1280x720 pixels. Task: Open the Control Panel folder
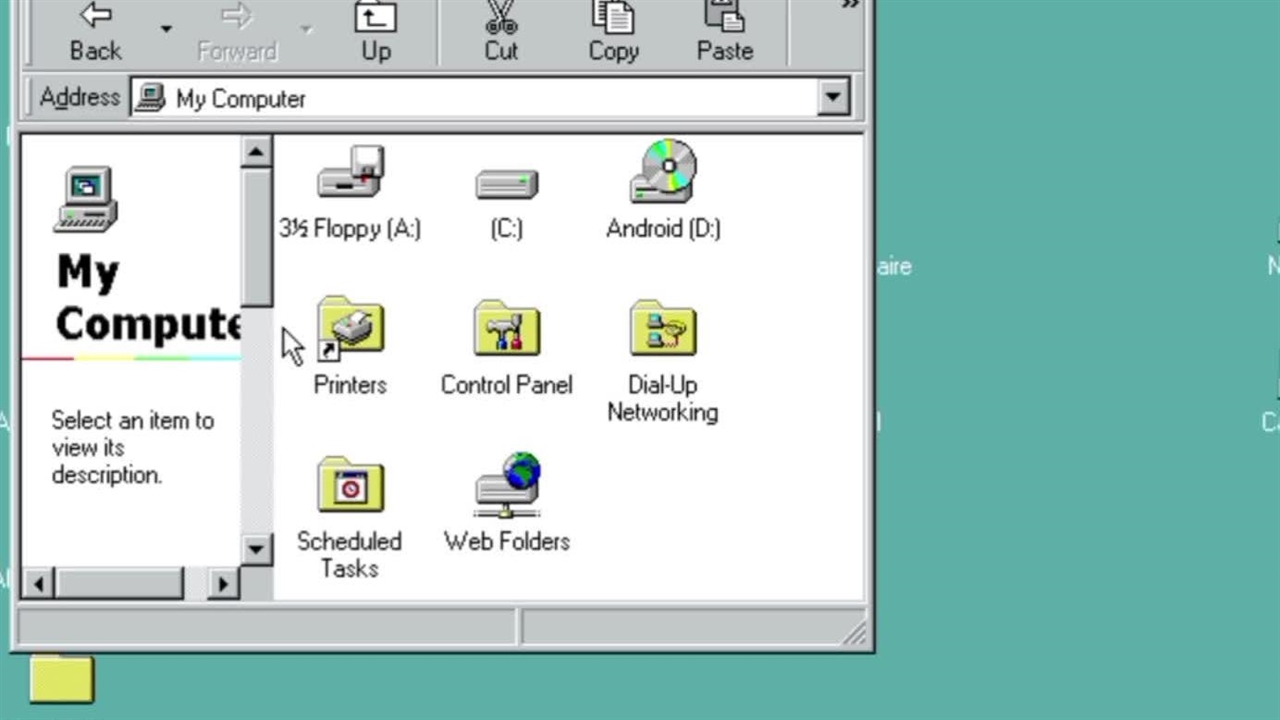pos(506,330)
